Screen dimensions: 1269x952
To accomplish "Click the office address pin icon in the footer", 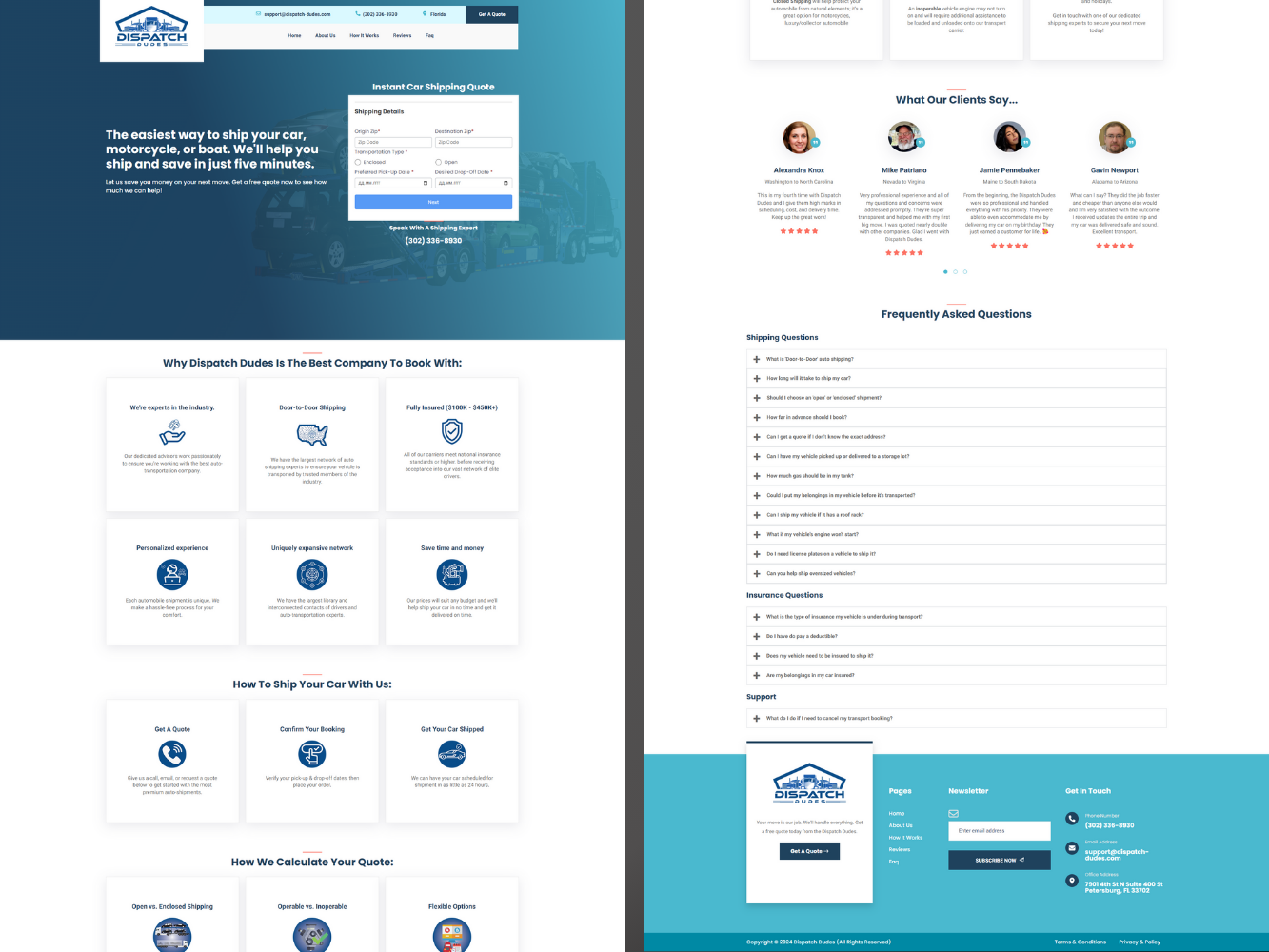I will click(1072, 881).
